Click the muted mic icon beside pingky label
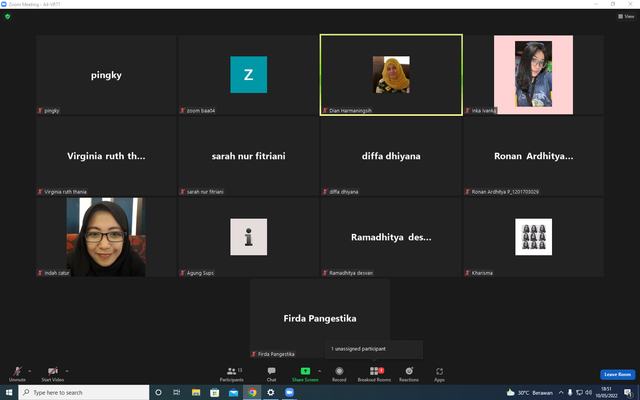640x400 pixels. 40,111
